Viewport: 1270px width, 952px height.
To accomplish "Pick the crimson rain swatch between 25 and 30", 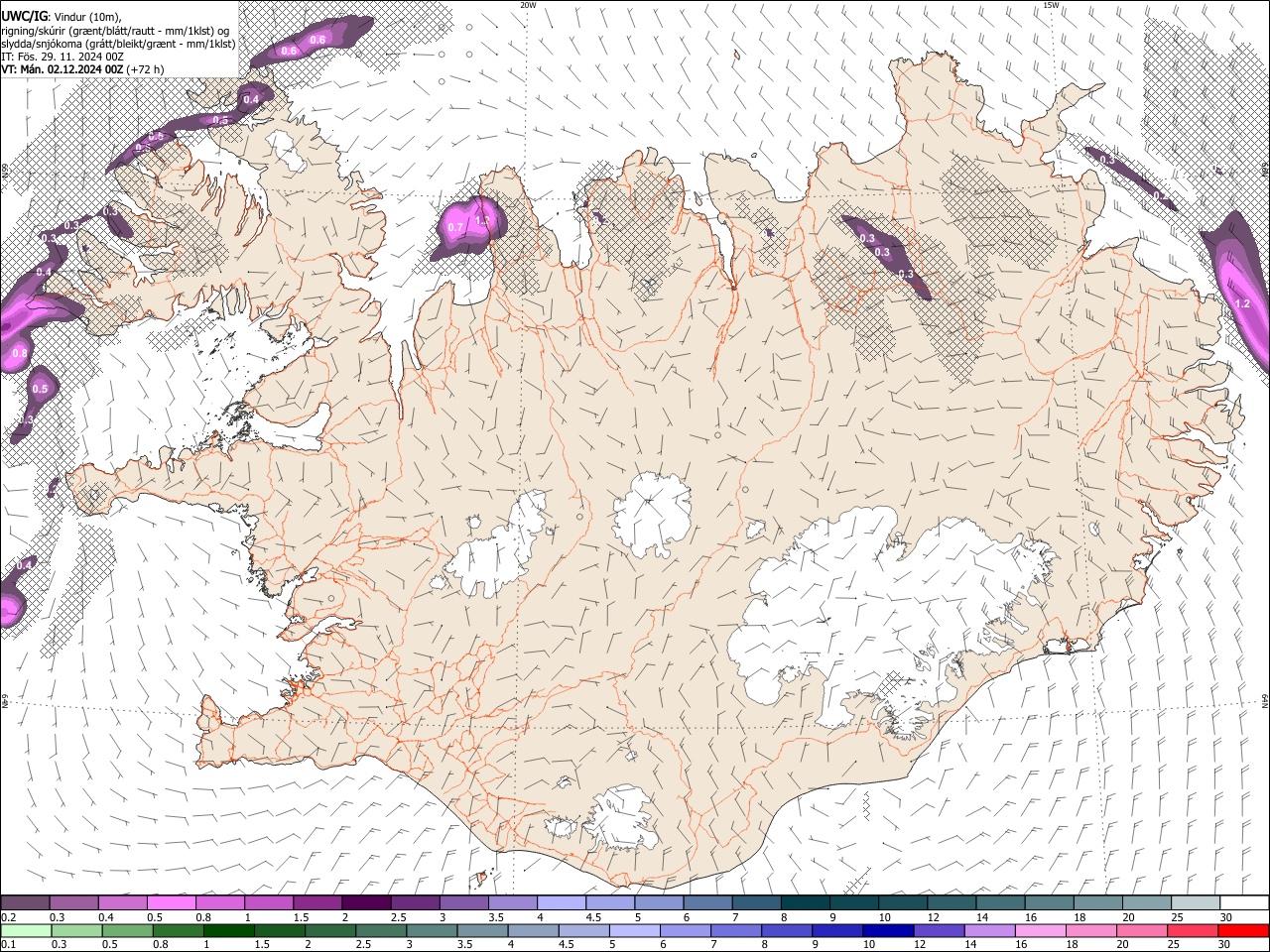I will [x=1193, y=930].
